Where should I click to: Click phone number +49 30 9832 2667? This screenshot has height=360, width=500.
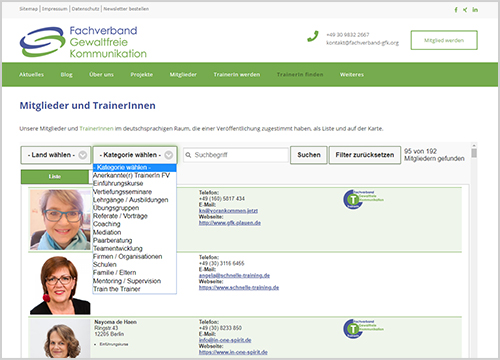(x=348, y=35)
